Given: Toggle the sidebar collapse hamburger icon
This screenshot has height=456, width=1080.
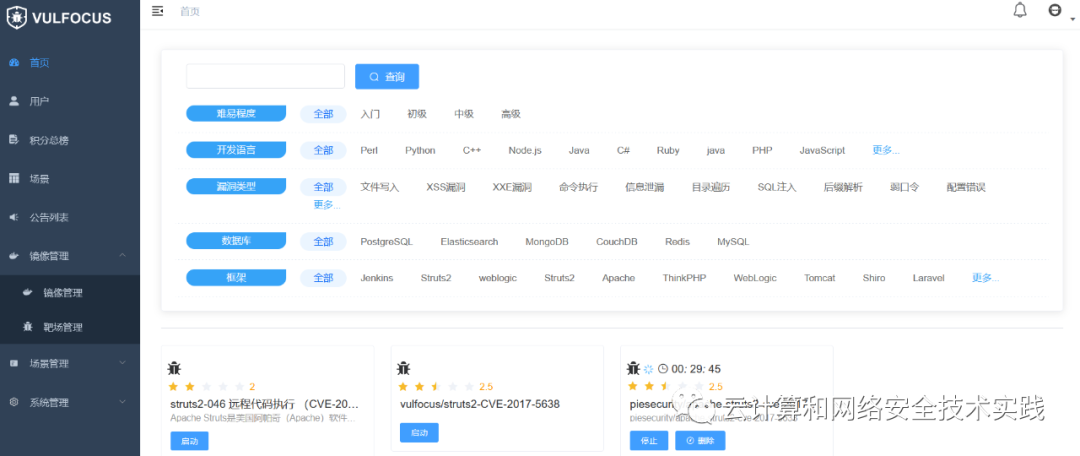Looking at the screenshot, I should coord(158,11).
